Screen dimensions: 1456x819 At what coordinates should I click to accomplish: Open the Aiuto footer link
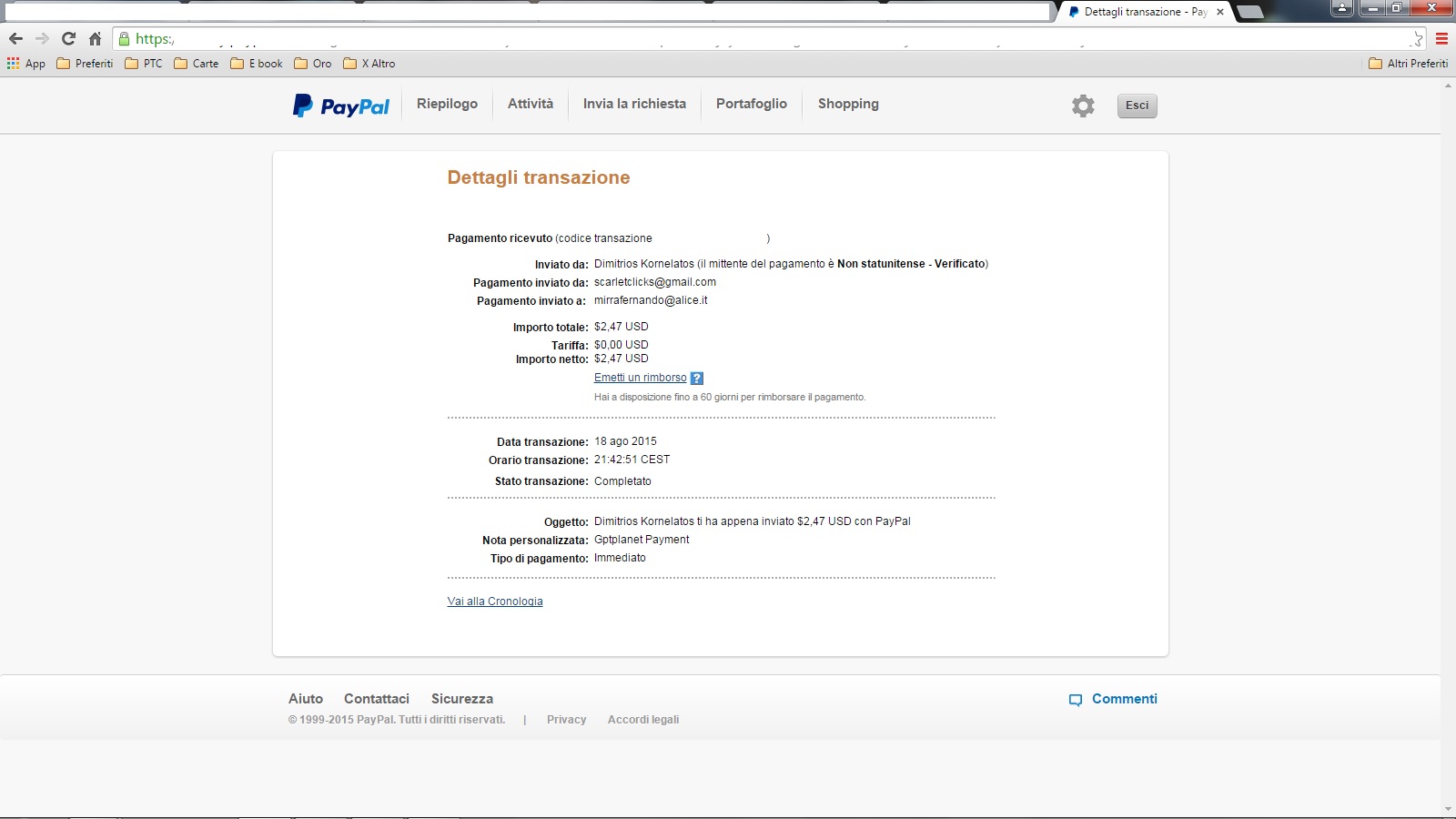[x=306, y=699]
